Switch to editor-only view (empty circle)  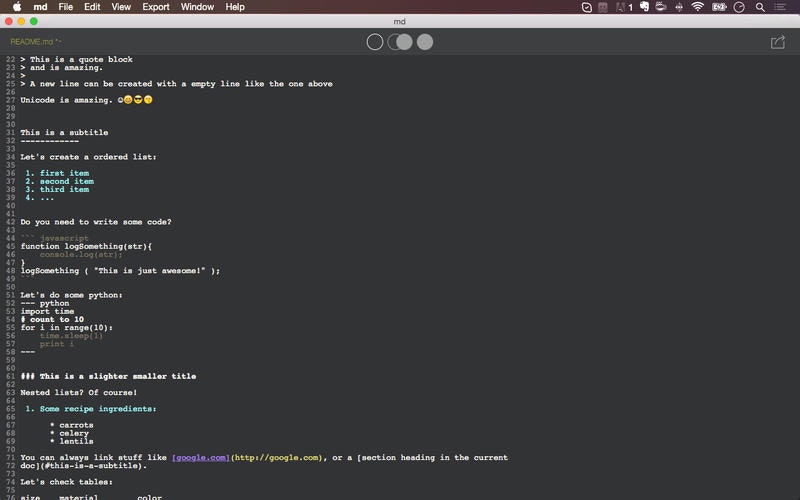tap(374, 42)
